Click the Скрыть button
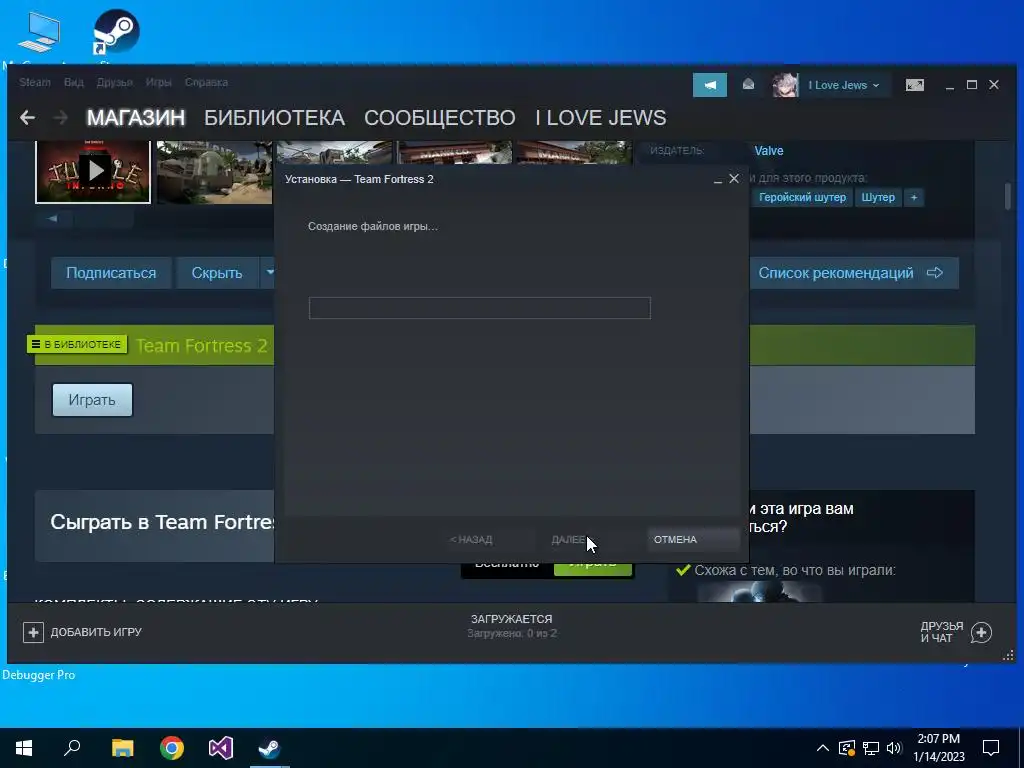Image resolution: width=1024 pixels, height=768 pixels. [x=217, y=272]
